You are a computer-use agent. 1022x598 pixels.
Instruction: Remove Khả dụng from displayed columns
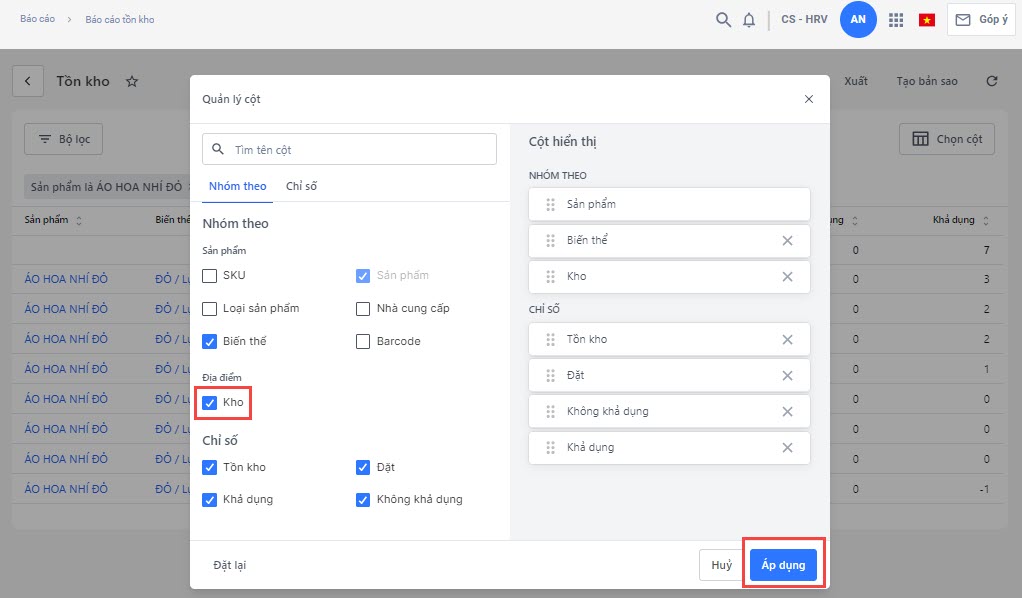[x=787, y=447]
